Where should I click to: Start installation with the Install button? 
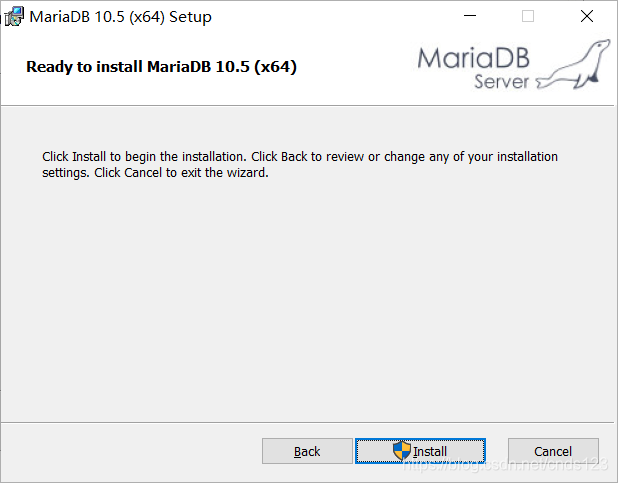click(420, 451)
